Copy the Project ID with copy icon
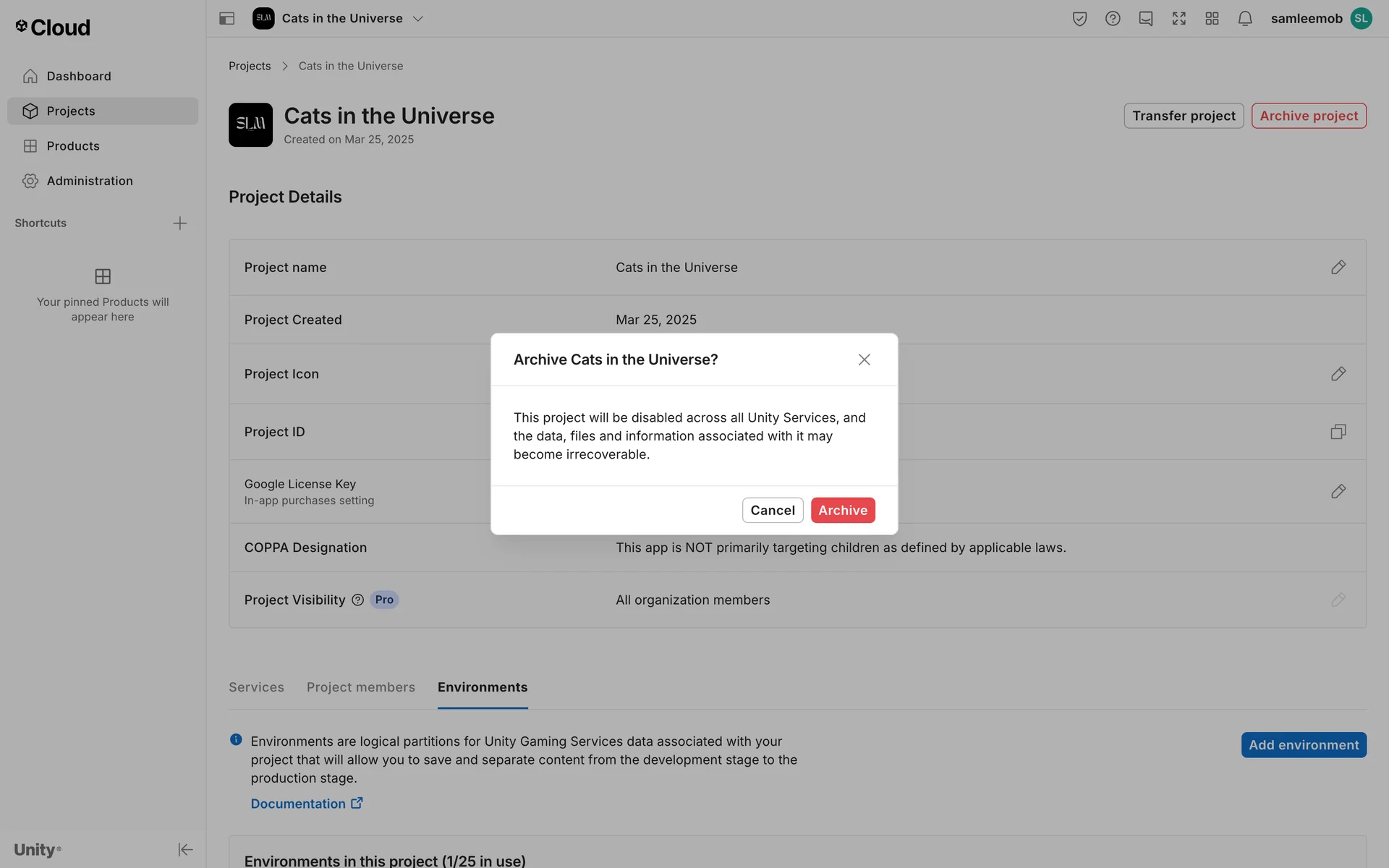The width and height of the screenshot is (1389, 868). pos(1338,432)
